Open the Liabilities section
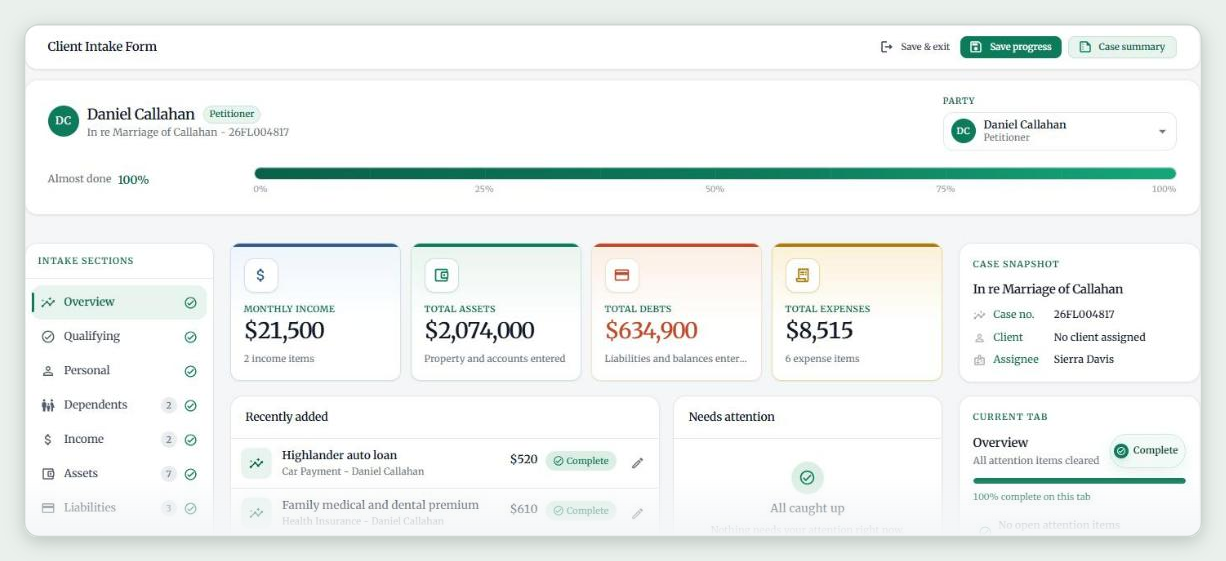 (119, 508)
